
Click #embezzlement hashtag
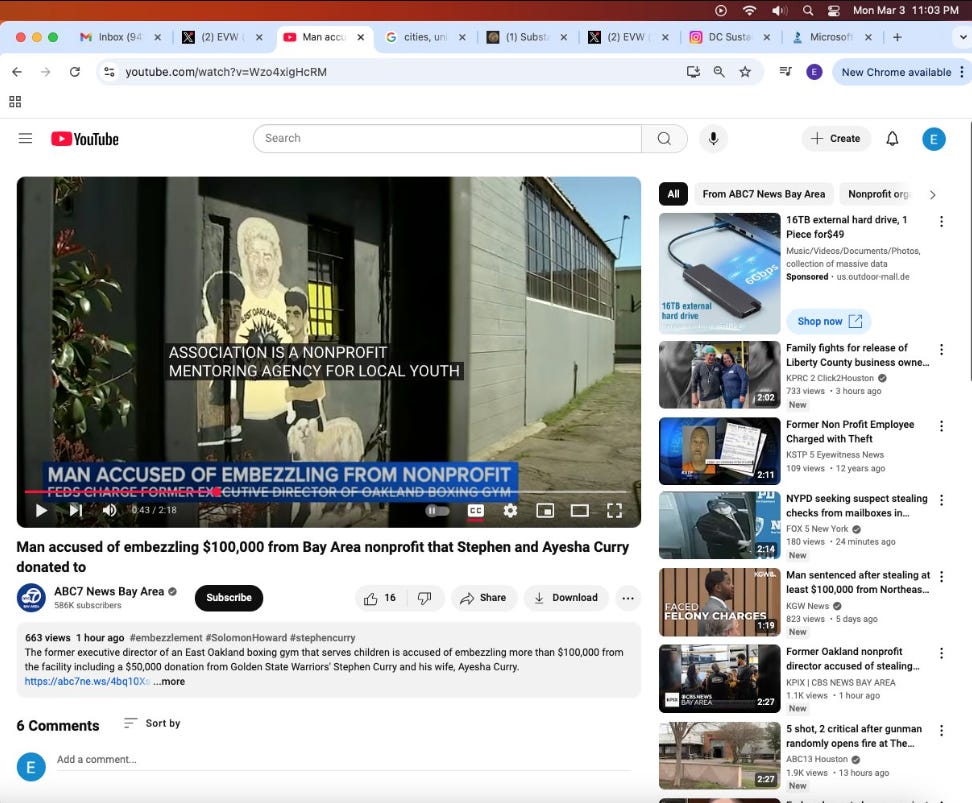[x=166, y=637]
